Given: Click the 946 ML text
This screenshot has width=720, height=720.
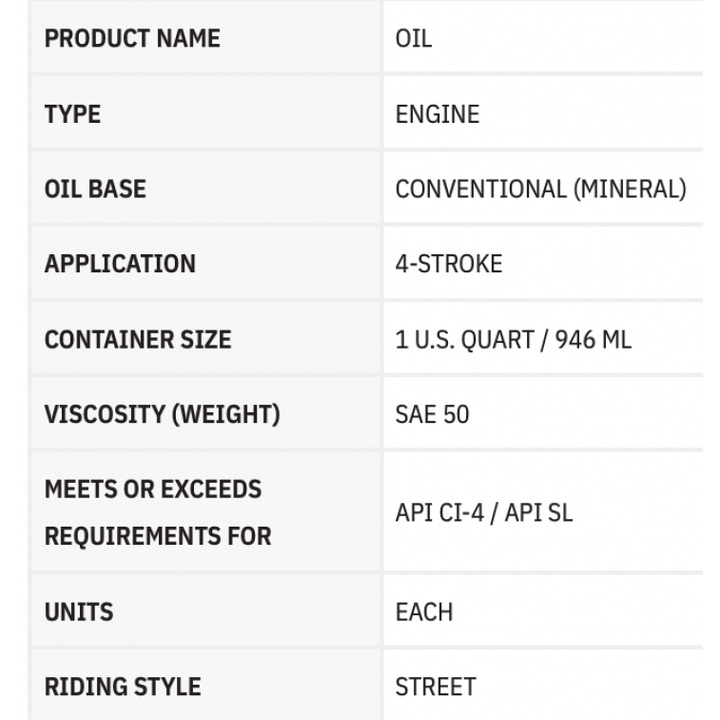Looking at the screenshot, I should point(593,339).
